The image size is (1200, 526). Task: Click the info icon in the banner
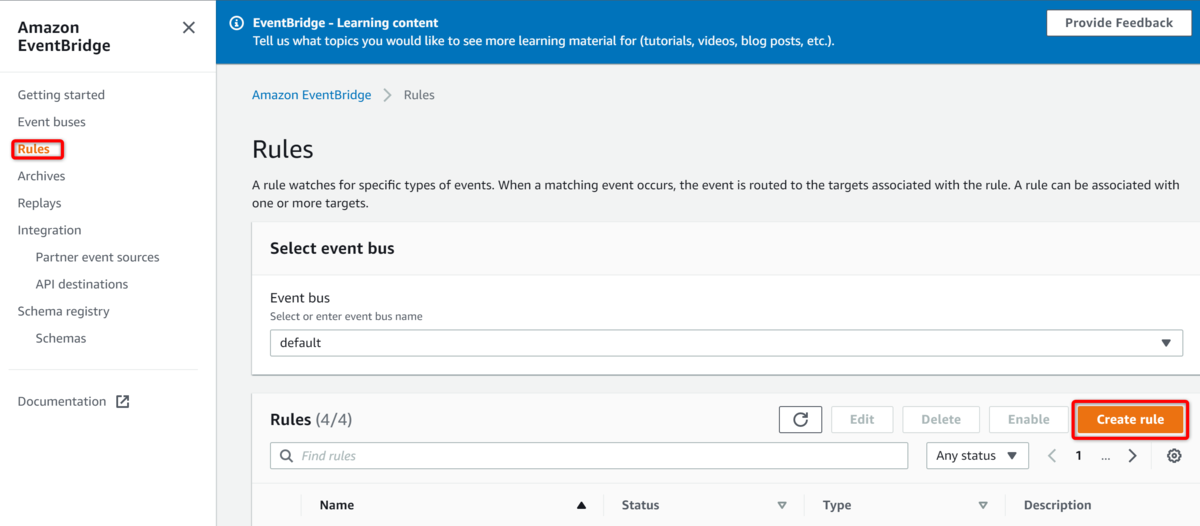click(x=236, y=23)
